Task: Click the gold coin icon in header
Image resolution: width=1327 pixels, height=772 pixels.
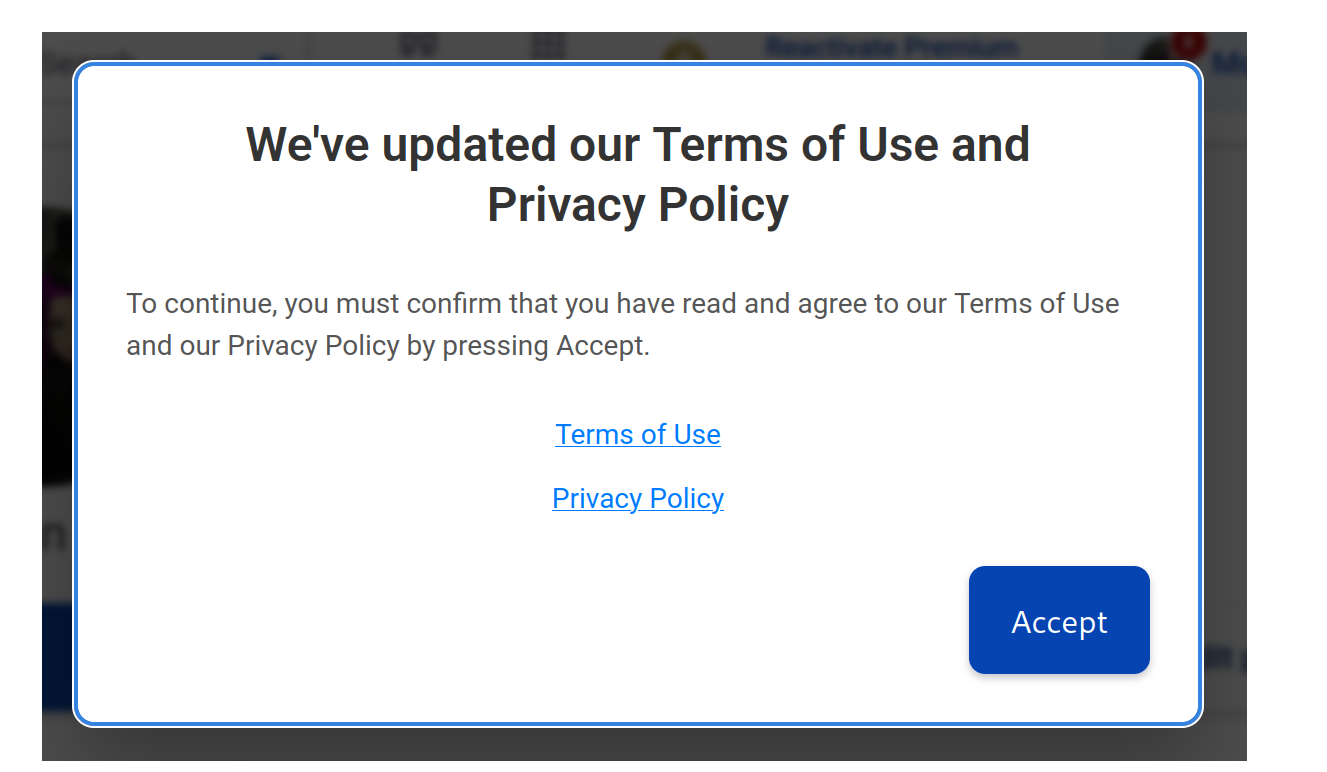Action: pyautogui.click(x=683, y=51)
